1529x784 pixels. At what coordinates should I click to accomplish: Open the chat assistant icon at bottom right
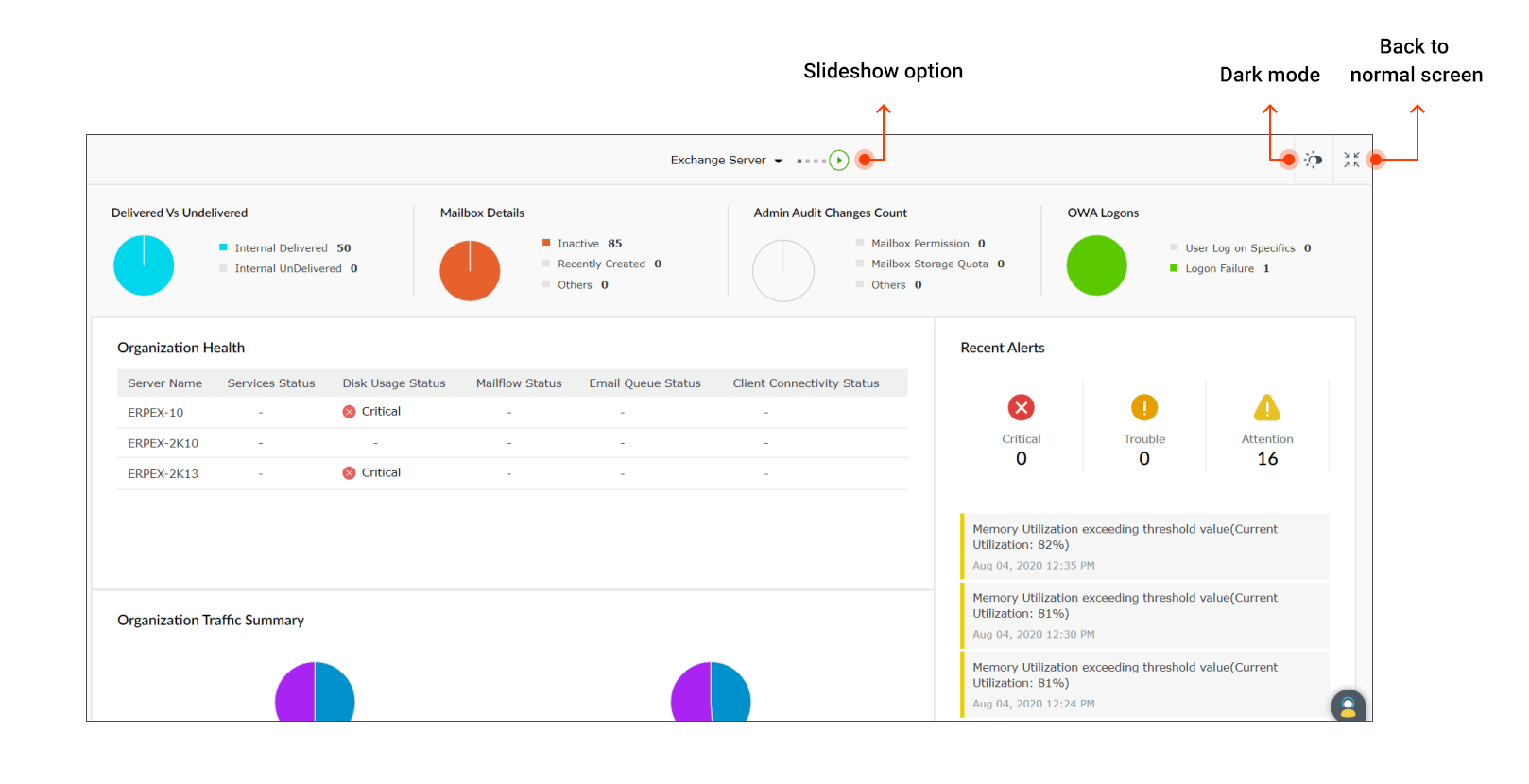pos(1349,706)
